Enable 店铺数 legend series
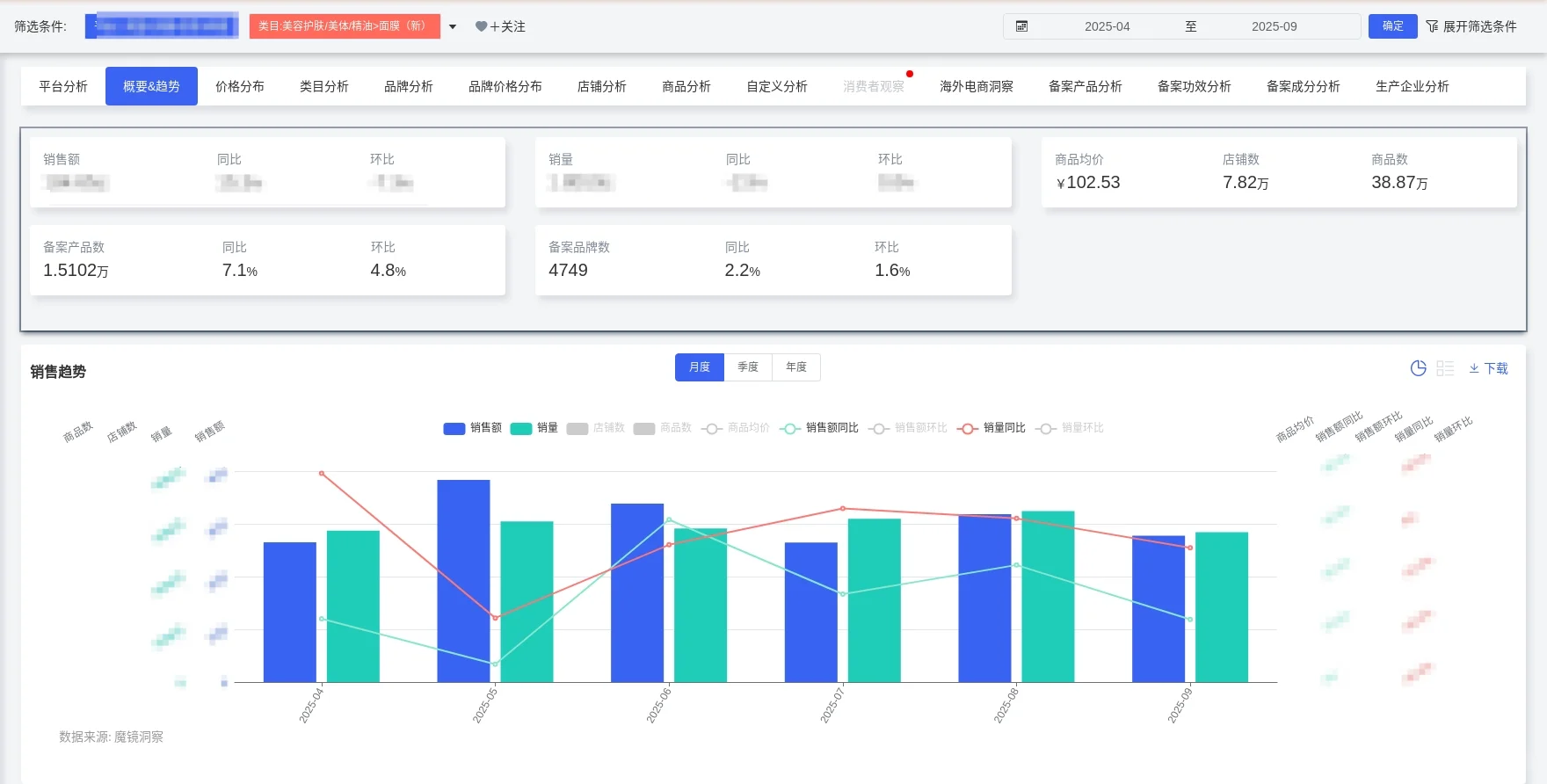This screenshot has height=784, width=1547. click(x=596, y=428)
